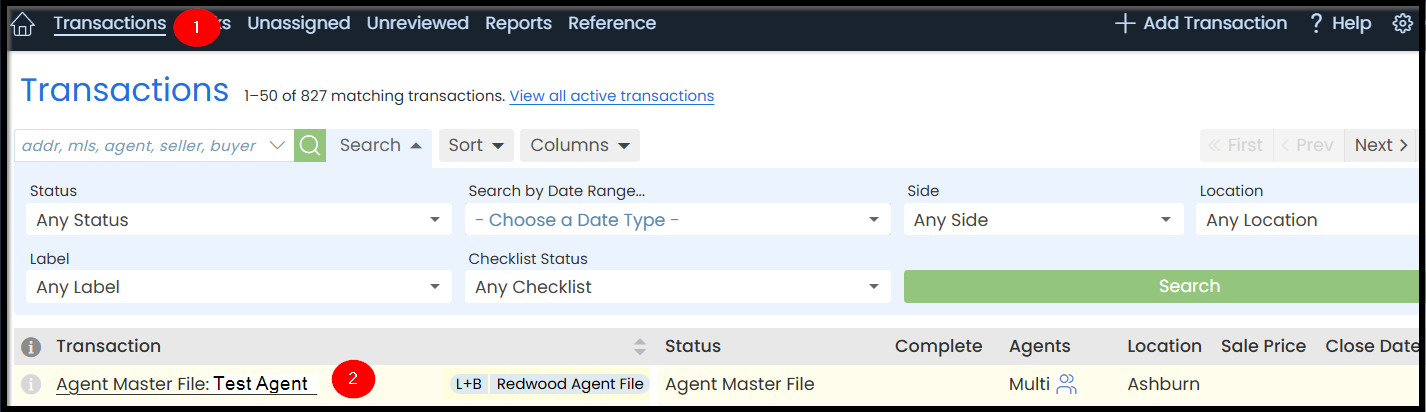
Task: Click the question mark Help icon
Action: (1316, 23)
